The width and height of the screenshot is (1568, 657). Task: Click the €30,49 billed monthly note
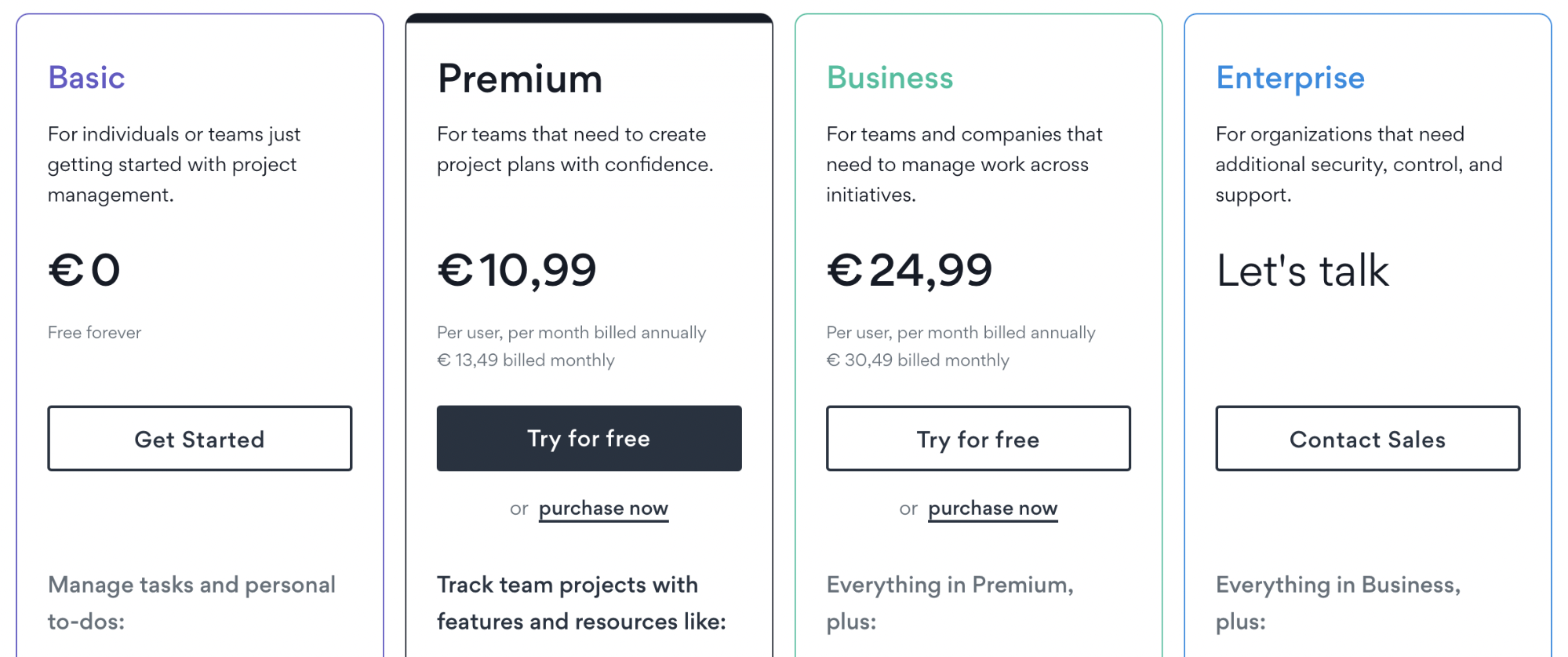tap(917, 360)
